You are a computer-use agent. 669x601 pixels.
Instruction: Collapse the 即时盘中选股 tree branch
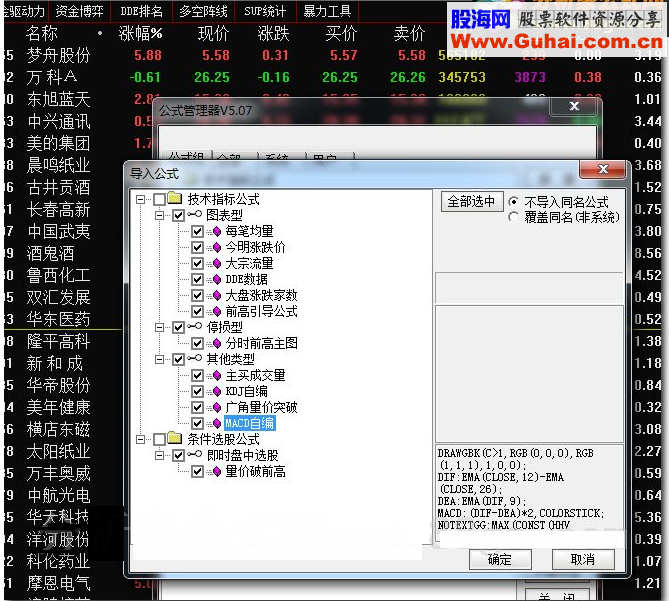(x=159, y=456)
